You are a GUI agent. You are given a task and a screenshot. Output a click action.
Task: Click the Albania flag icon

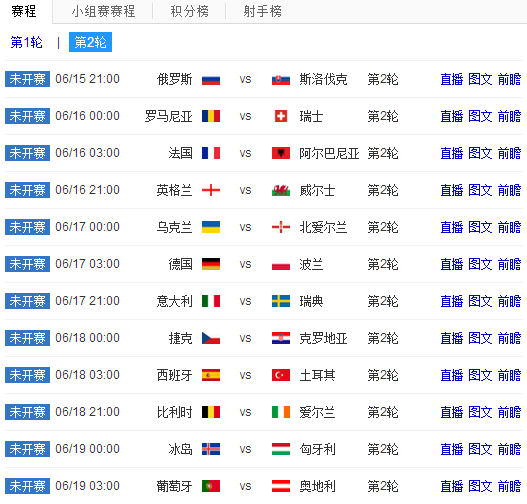[x=281, y=153]
